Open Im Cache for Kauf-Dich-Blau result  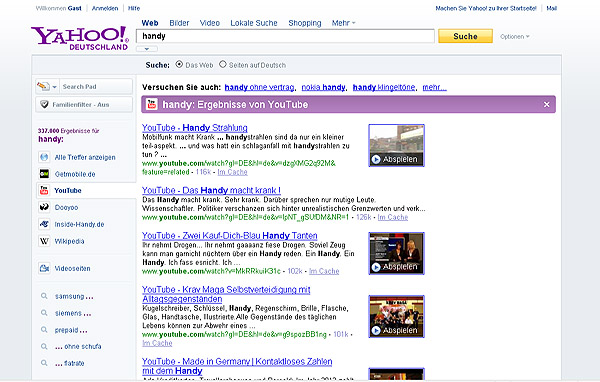coord(324,271)
